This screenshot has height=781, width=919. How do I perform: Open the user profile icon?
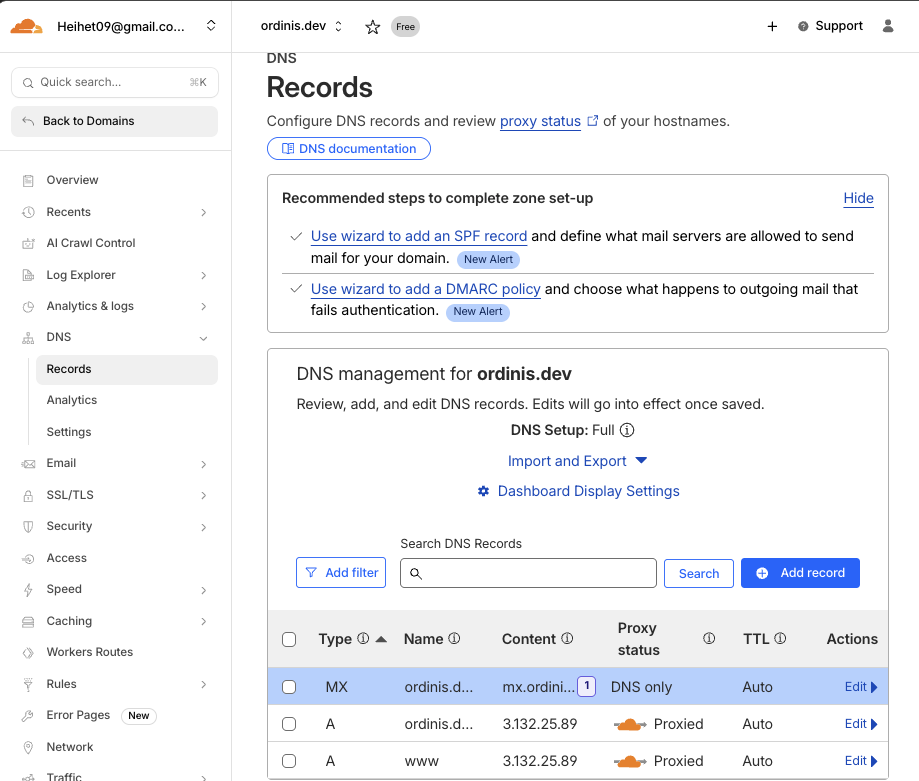(888, 27)
